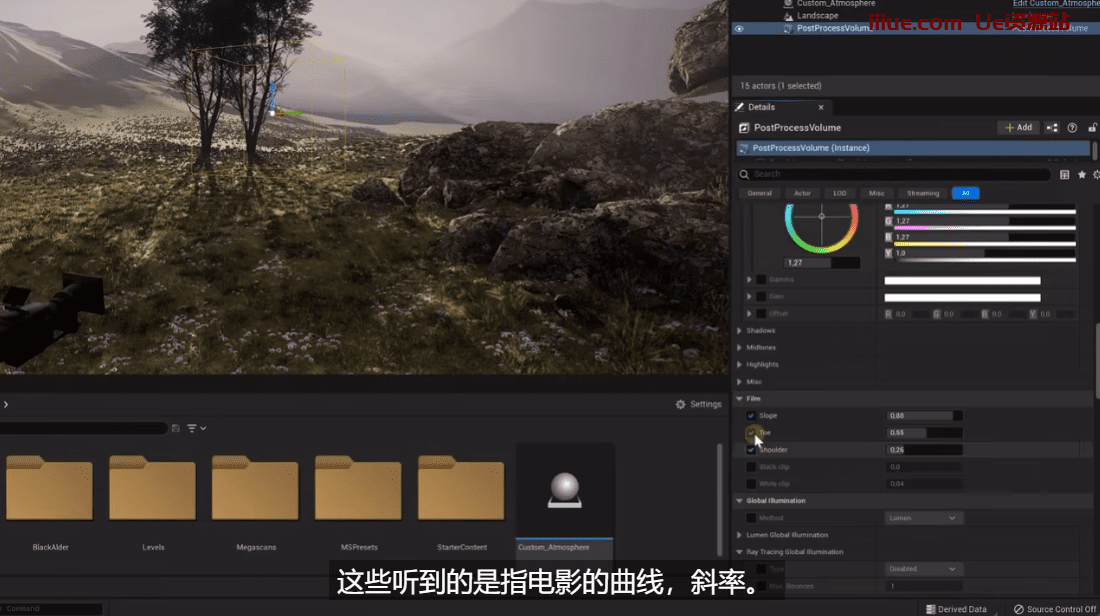The image size is (1100, 616).
Task: Open the Lumen method dropdown
Action: pyautogui.click(x=924, y=518)
